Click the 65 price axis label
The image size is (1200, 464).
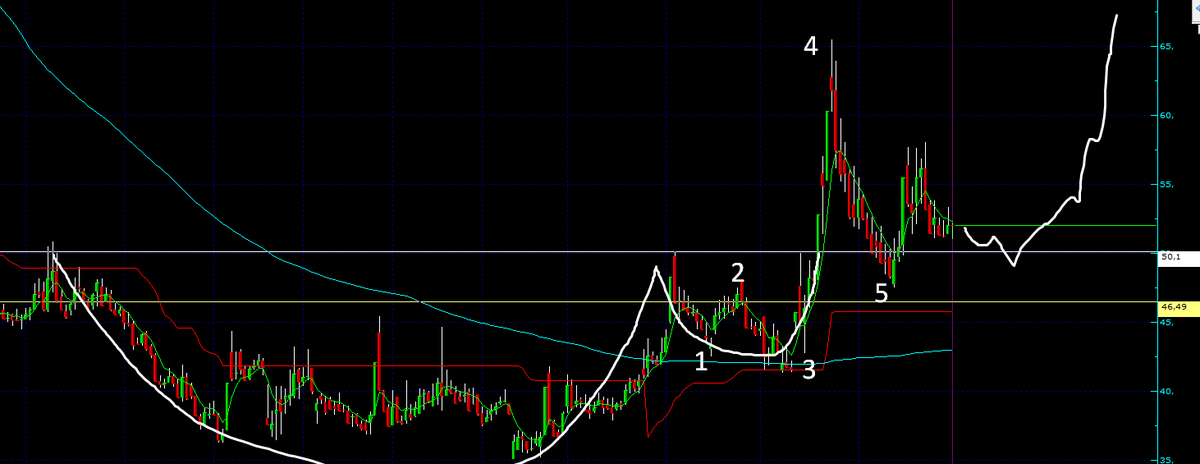point(1167,46)
